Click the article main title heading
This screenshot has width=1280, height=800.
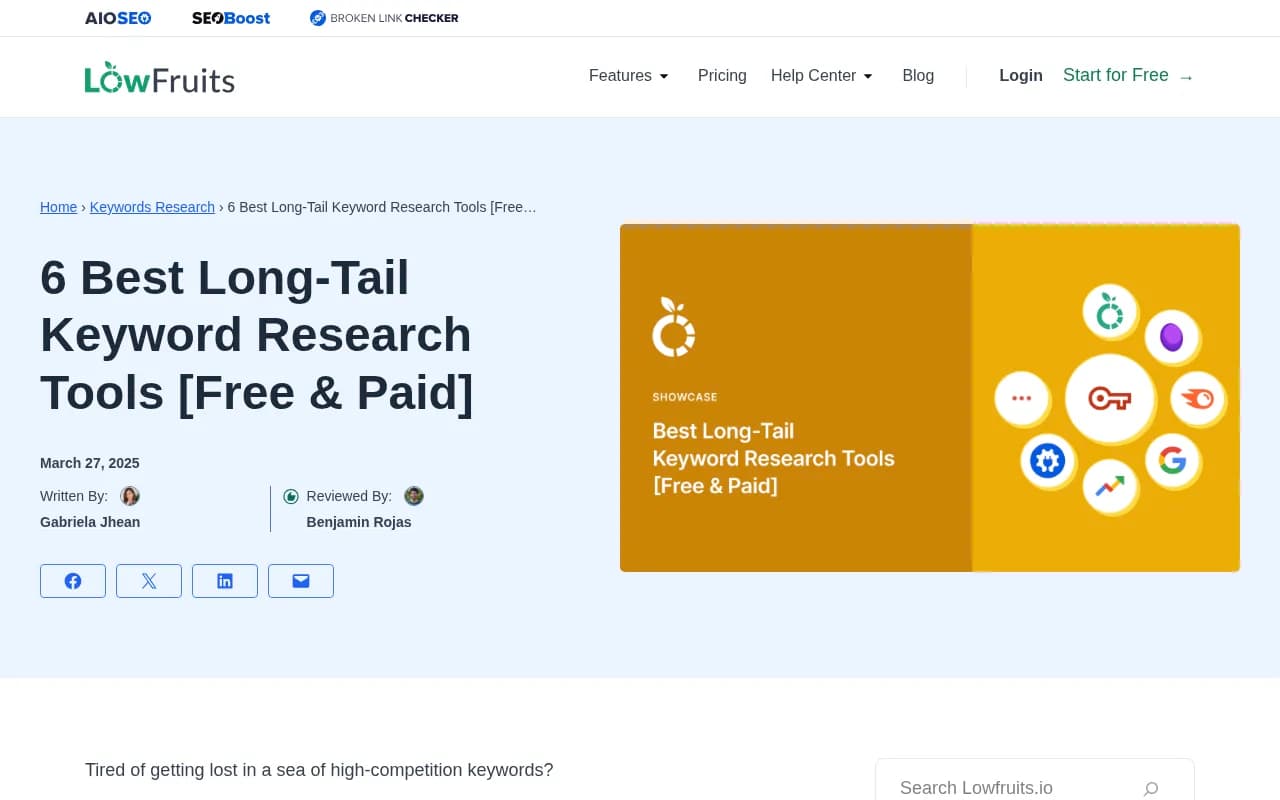coord(257,335)
